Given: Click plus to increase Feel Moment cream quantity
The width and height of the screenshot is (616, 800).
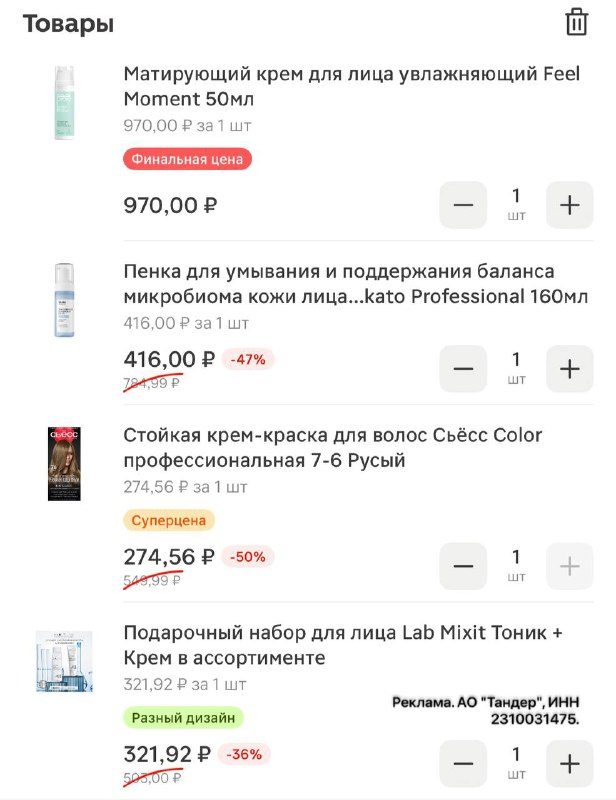Looking at the screenshot, I should [x=569, y=204].
